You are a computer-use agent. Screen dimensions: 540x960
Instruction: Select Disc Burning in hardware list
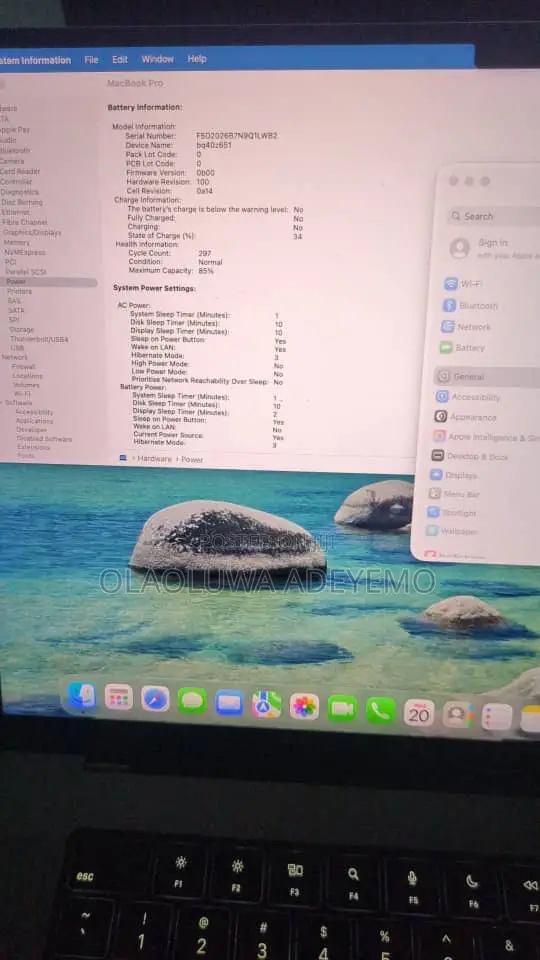pos(21,202)
